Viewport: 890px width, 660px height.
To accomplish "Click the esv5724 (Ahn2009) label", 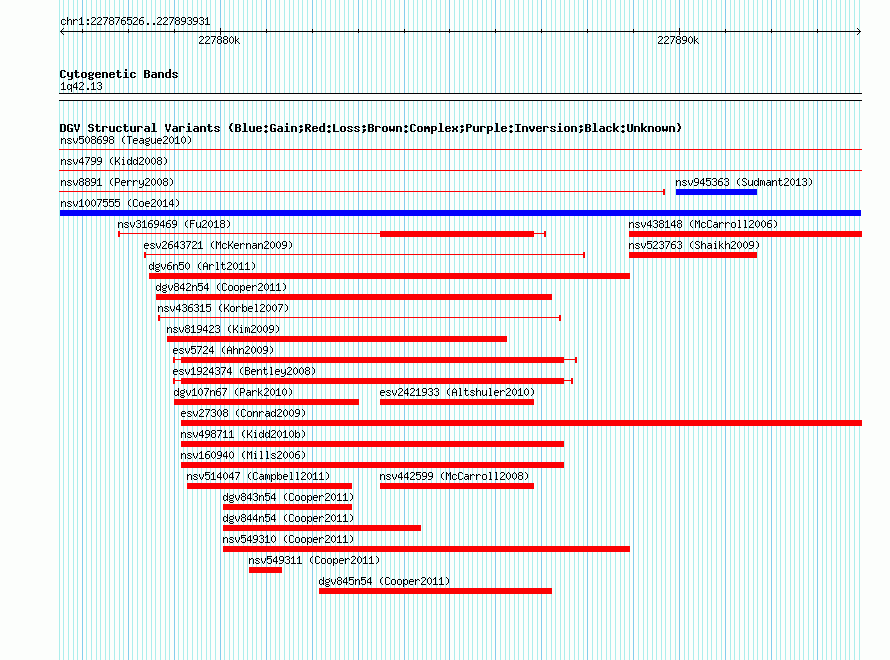I will [x=223, y=350].
